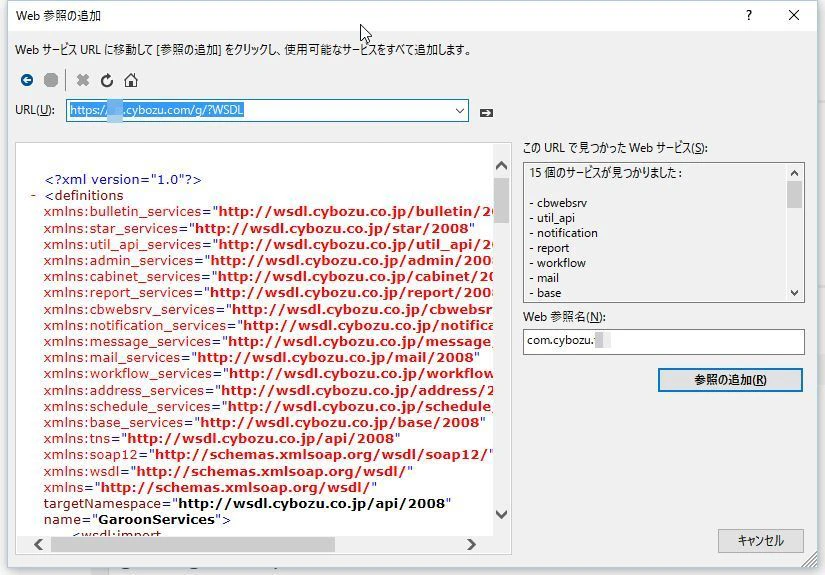Click the XML pane vertical scrollbar thumb
Viewport: 825px width, 575px height.
pos(501,200)
